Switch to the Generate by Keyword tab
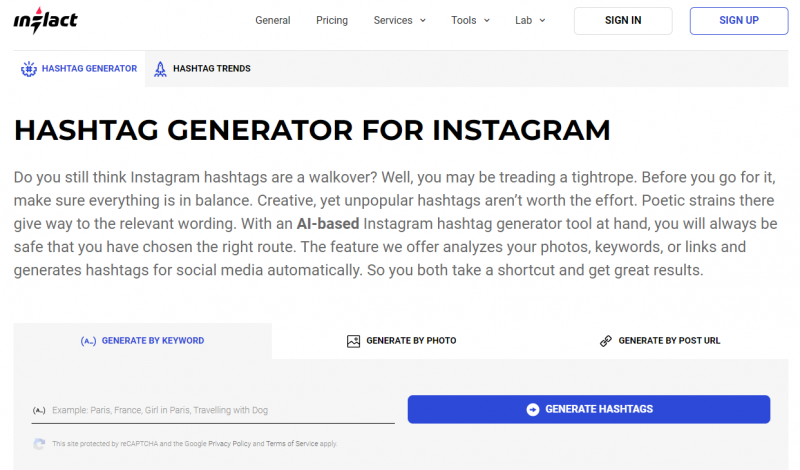This screenshot has height=470, width=800. click(143, 341)
